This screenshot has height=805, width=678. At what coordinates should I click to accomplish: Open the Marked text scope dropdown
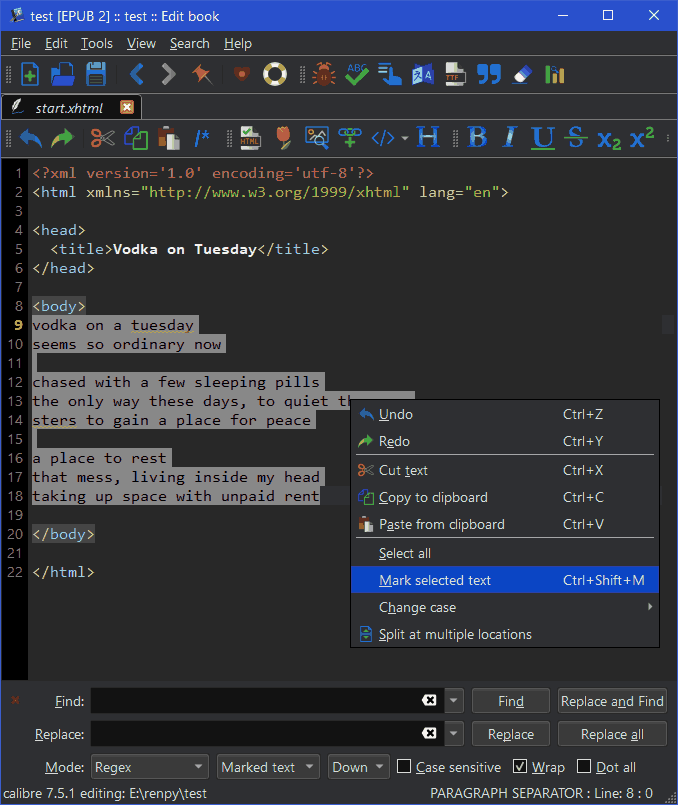click(268, 767)
